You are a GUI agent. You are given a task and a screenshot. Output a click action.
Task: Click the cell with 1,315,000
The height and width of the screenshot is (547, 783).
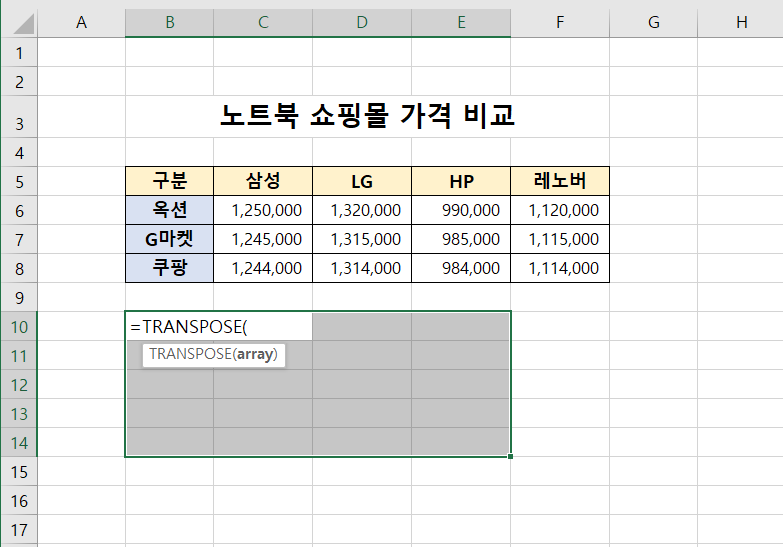362,239
